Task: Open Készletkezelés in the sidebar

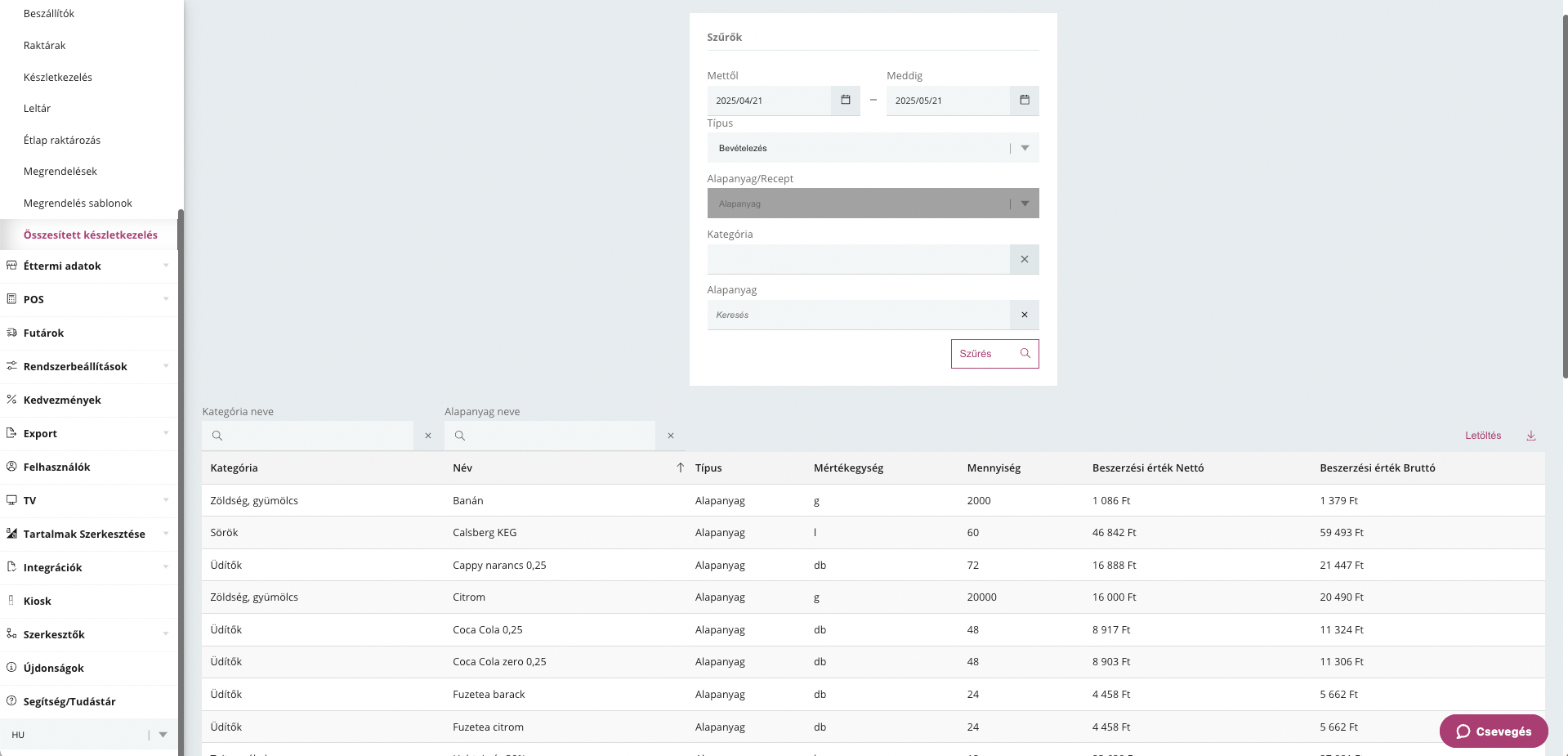Action: 58,77
